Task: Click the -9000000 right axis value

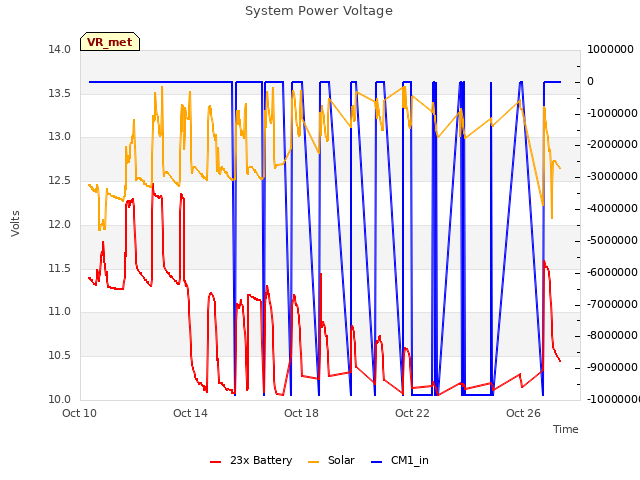Action: [x=612, y=367]
